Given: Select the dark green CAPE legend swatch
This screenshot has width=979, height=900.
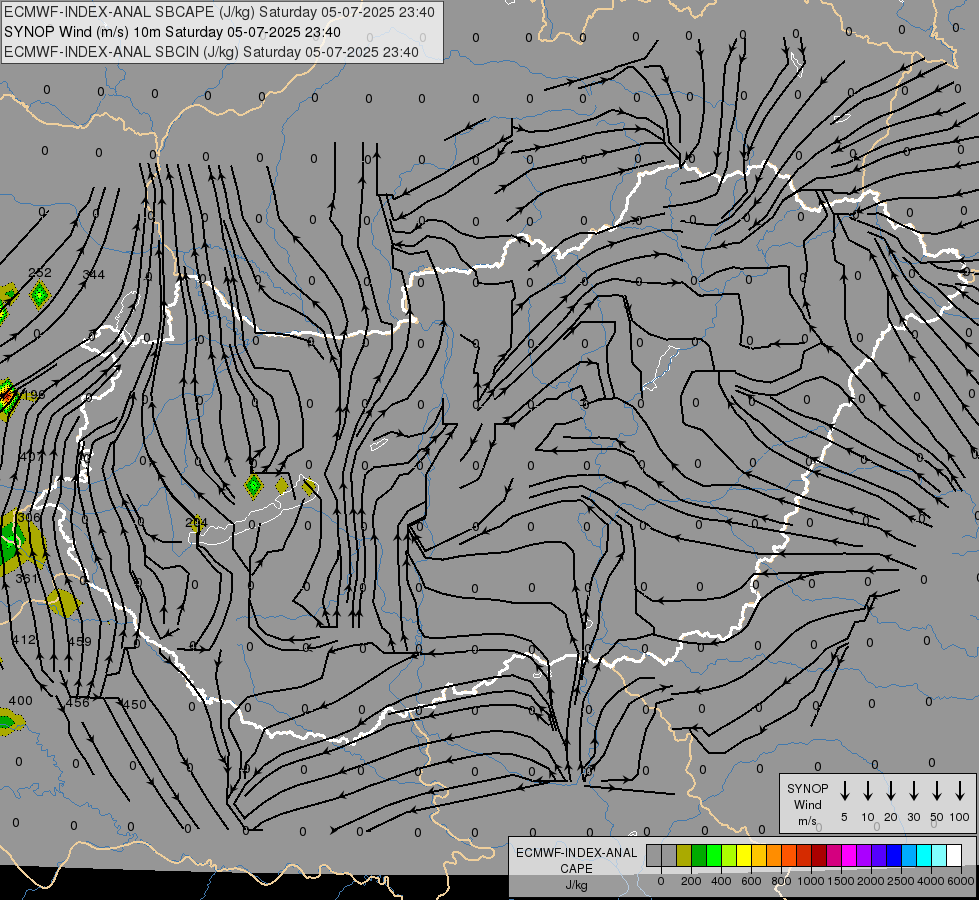Looking at the screenshot, I should pyautogui.click(x=699, y=855).
